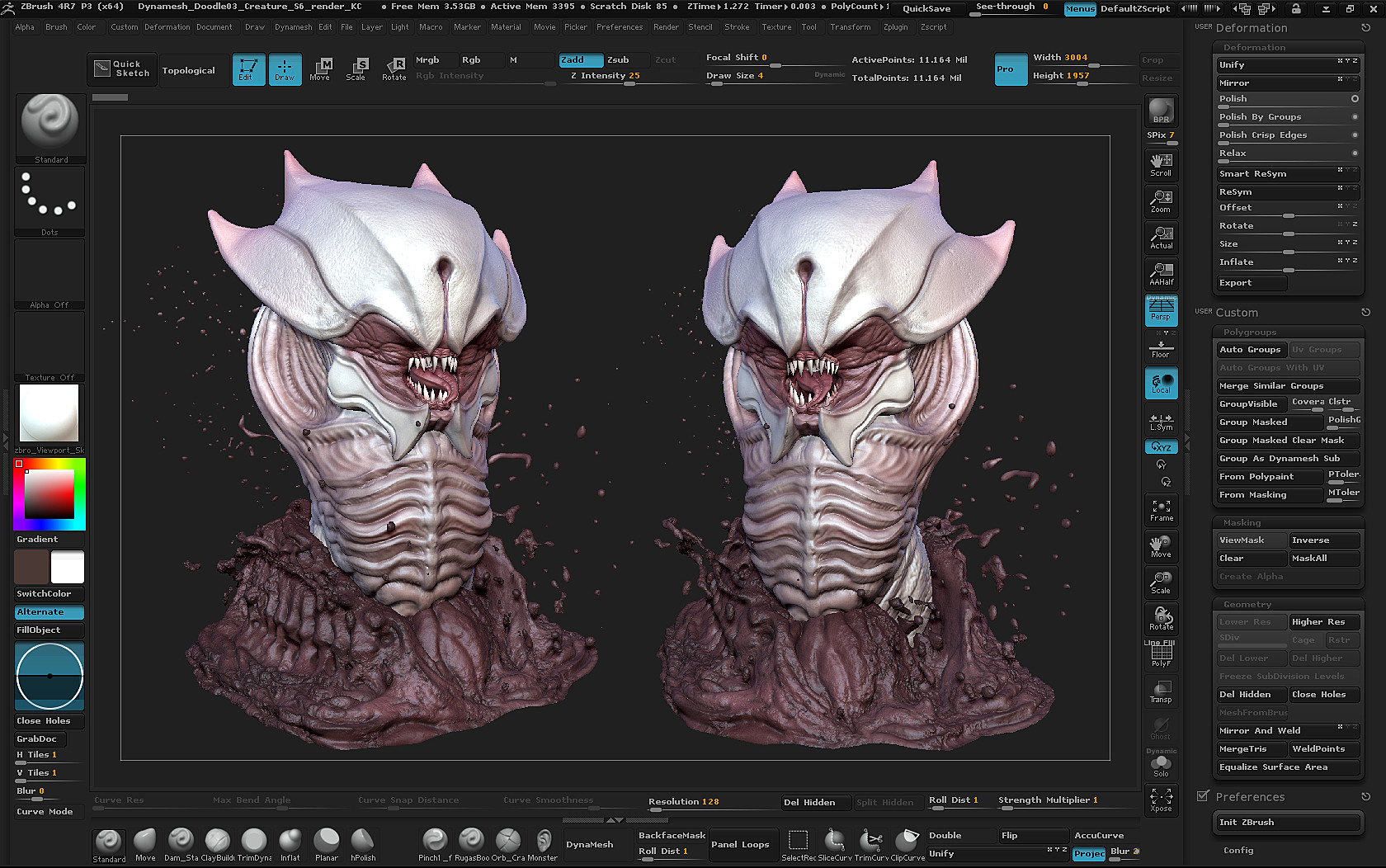Toggle the Mrgb channel button
This screenshot has height=868, width=1386.
[x=434, y=60]
